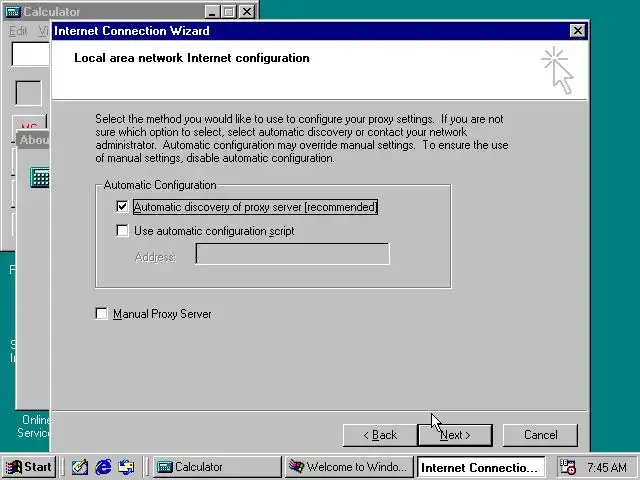Click the Calculator title bar icon

coord(13,11)
